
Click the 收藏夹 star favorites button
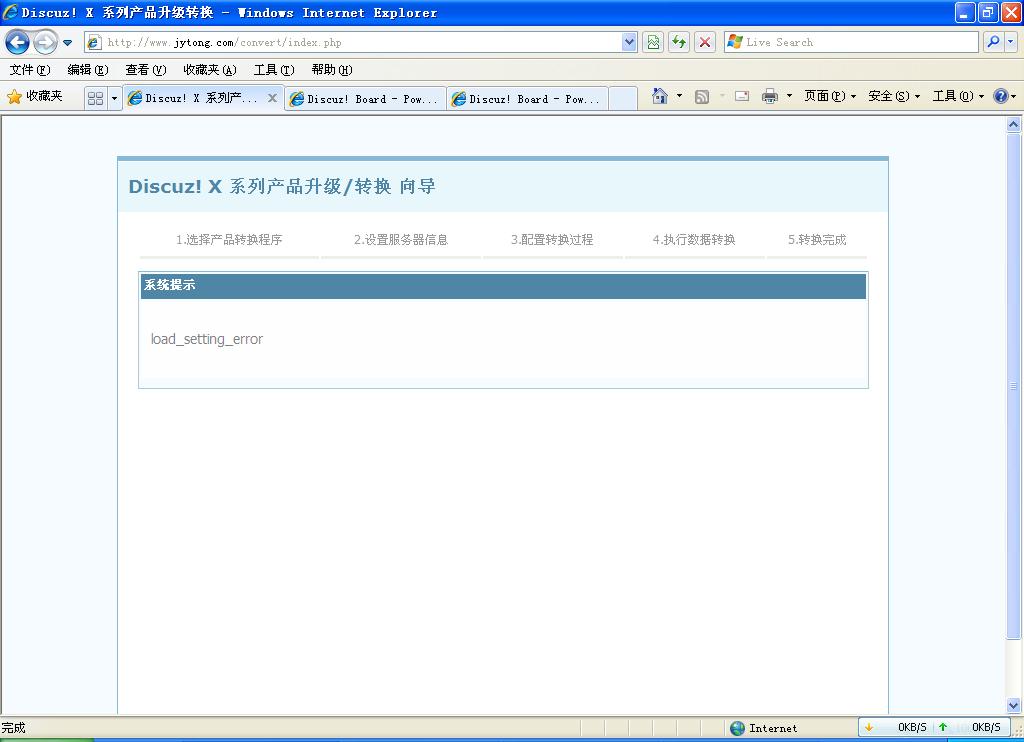click(35, 97)
